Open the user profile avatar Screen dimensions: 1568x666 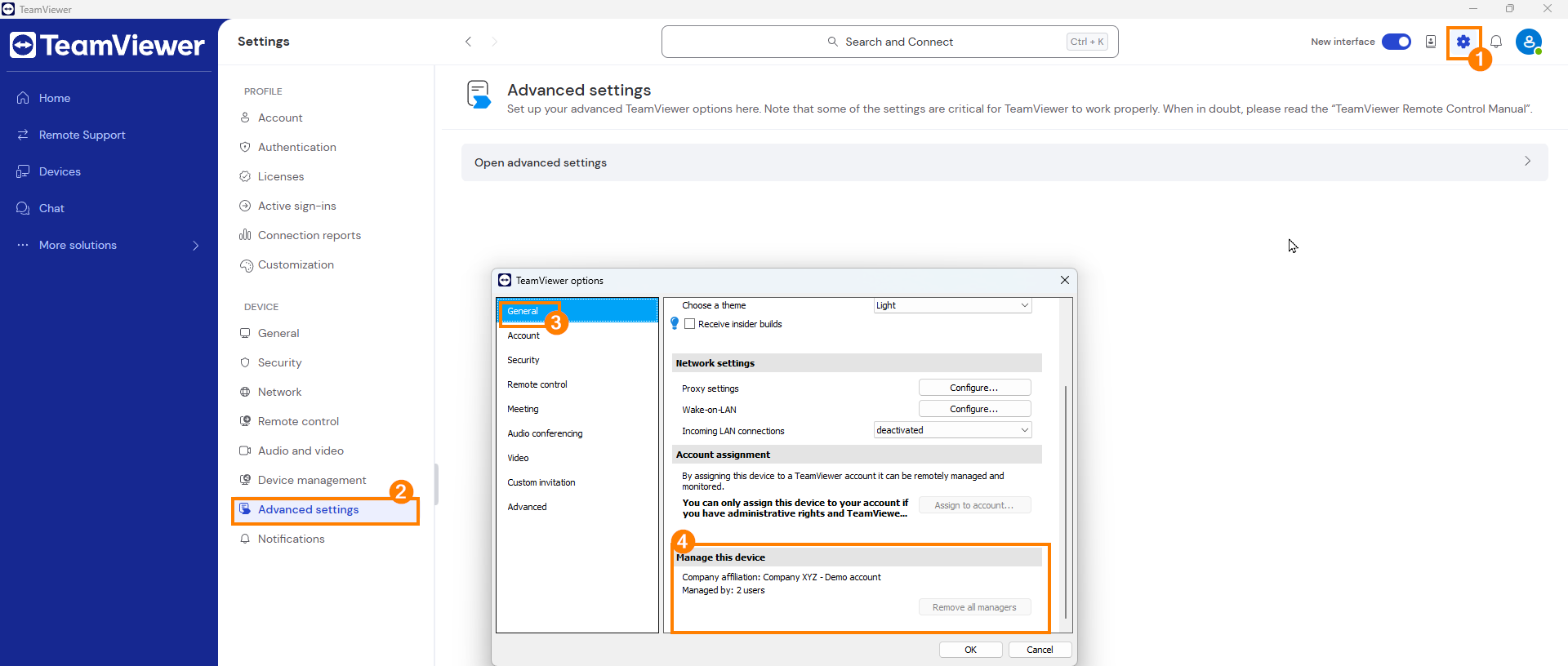click(1529, 42)
